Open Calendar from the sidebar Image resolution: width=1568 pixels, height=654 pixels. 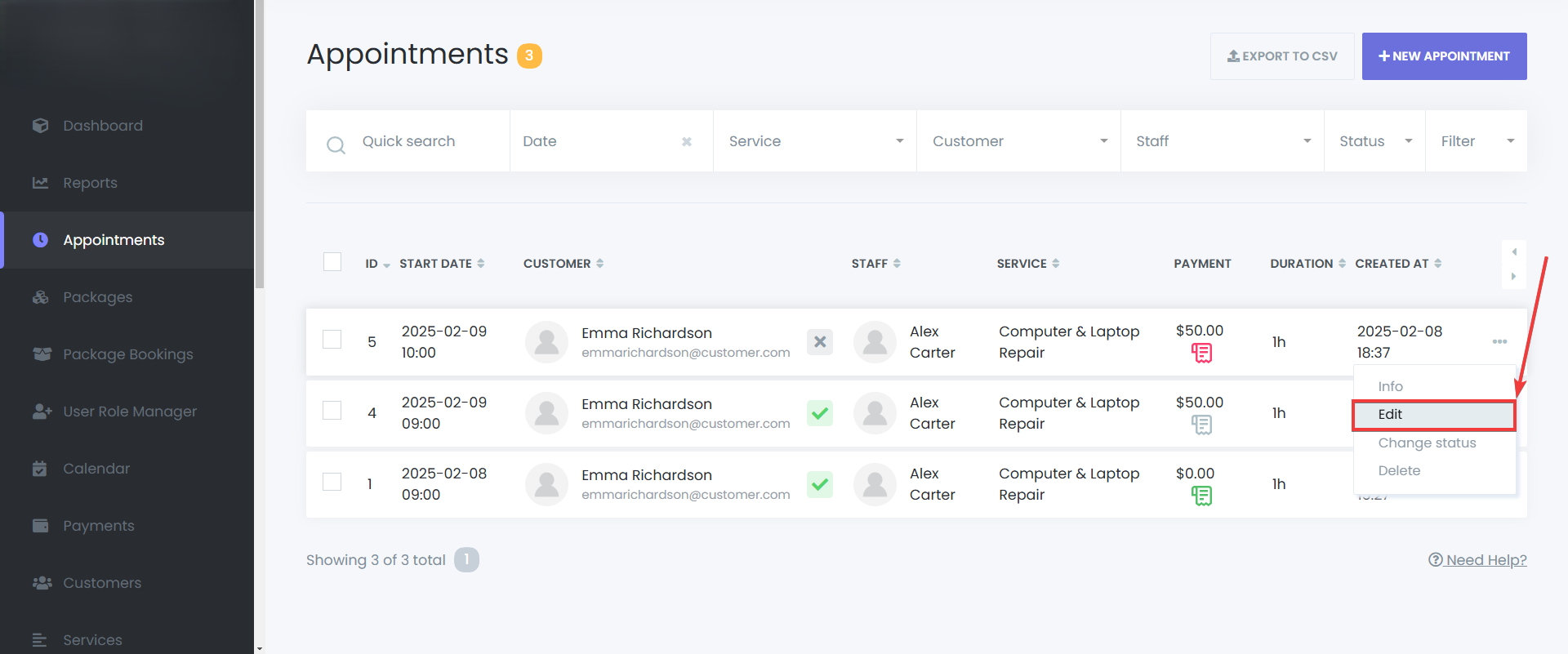[x=96, y=469]
